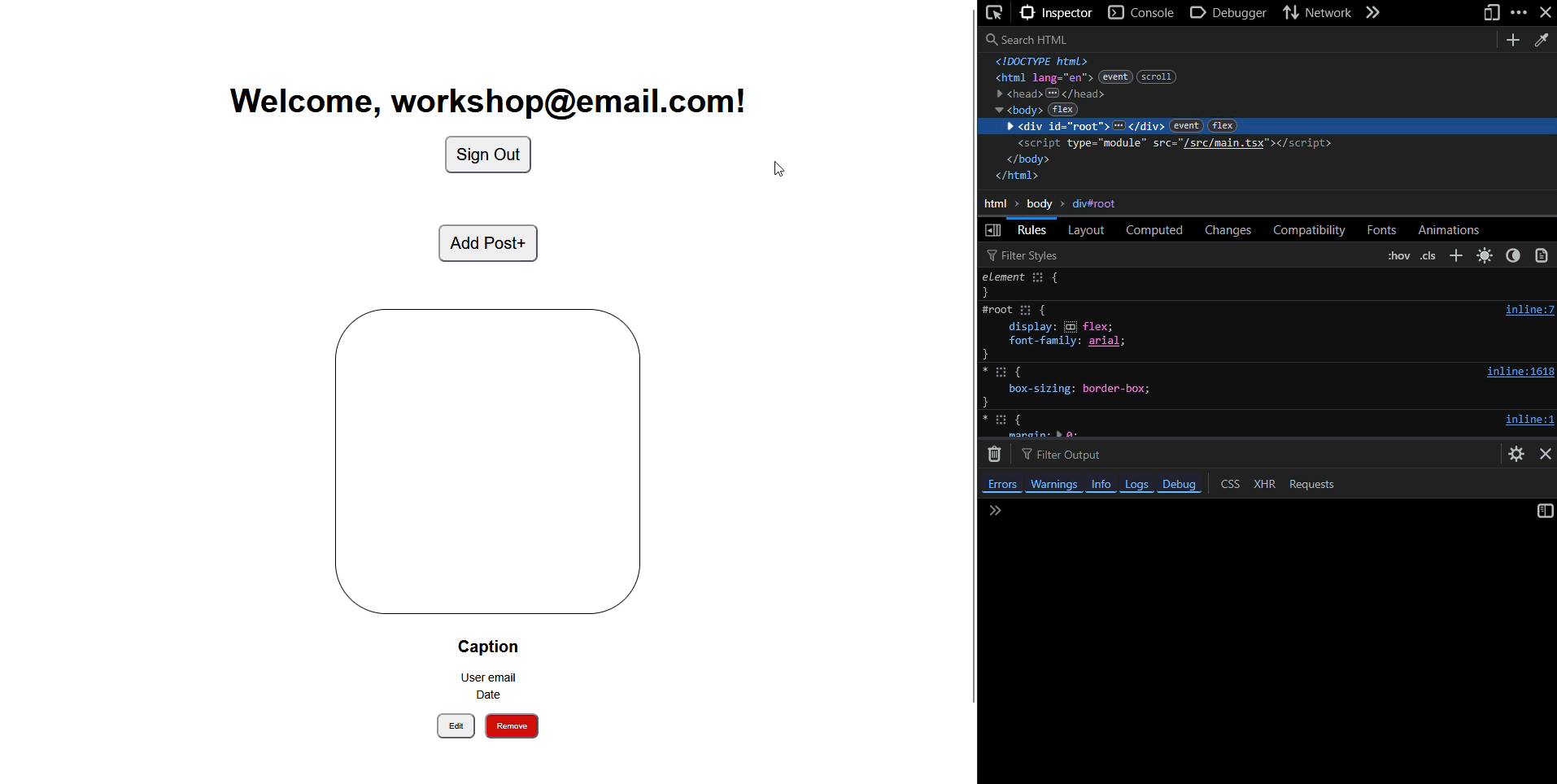
Task: Open console settings gear
Action: (x=1516, y=454)
